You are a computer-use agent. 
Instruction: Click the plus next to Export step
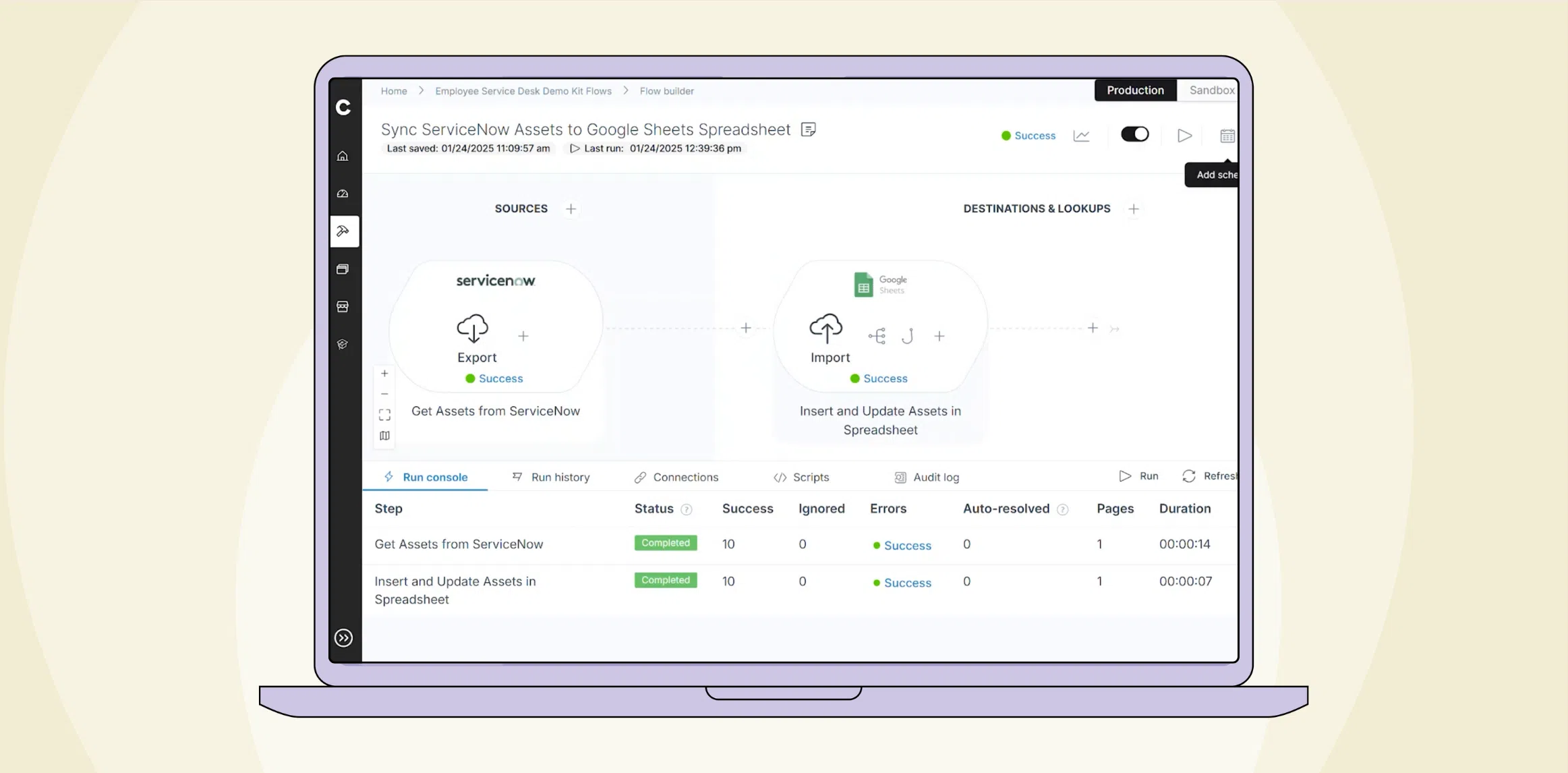click(523, 336)
